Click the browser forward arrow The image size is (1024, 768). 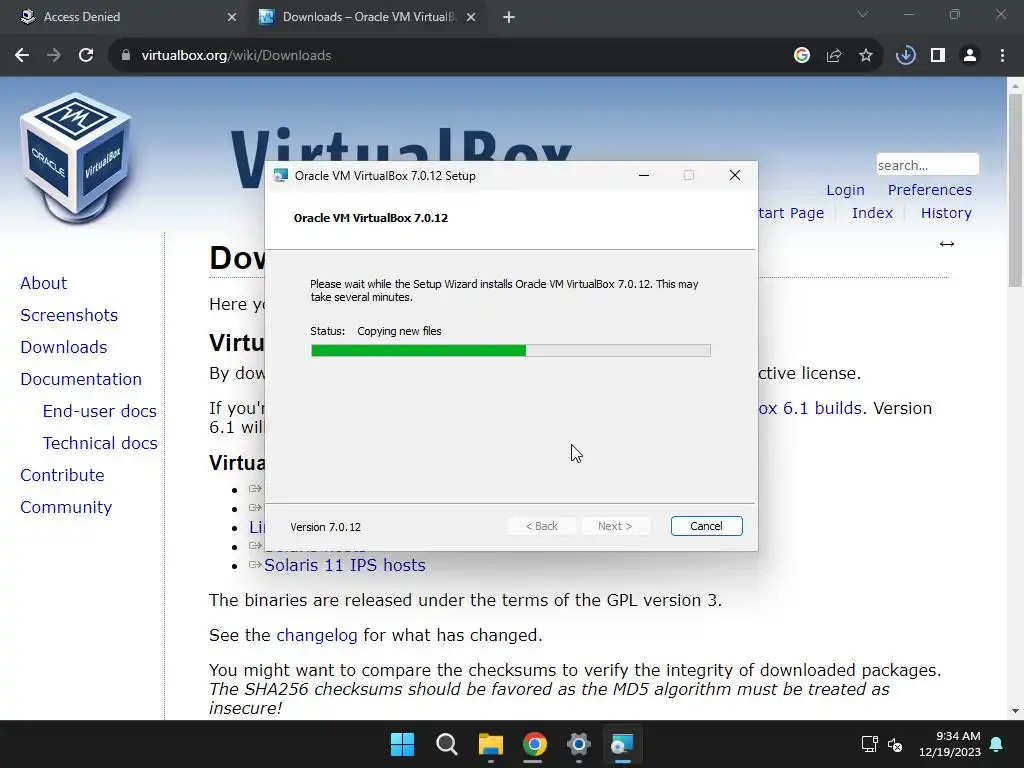[x=54, y=56]
